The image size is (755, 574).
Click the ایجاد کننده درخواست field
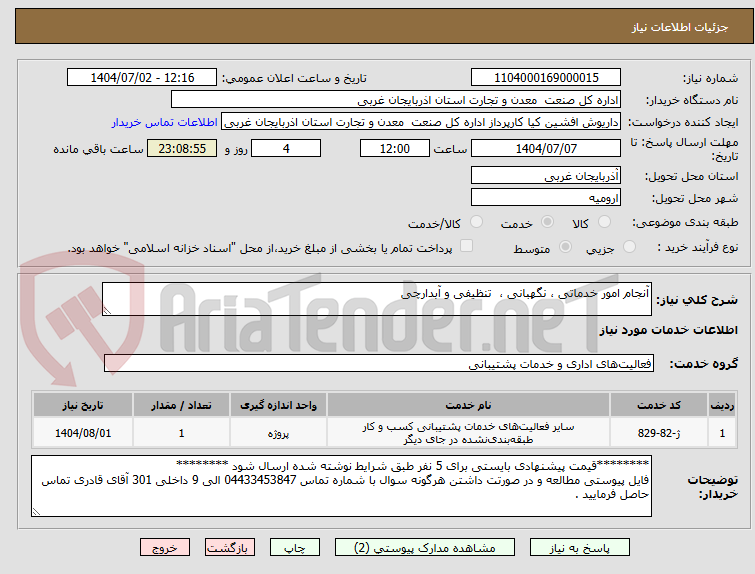(421, 122)
